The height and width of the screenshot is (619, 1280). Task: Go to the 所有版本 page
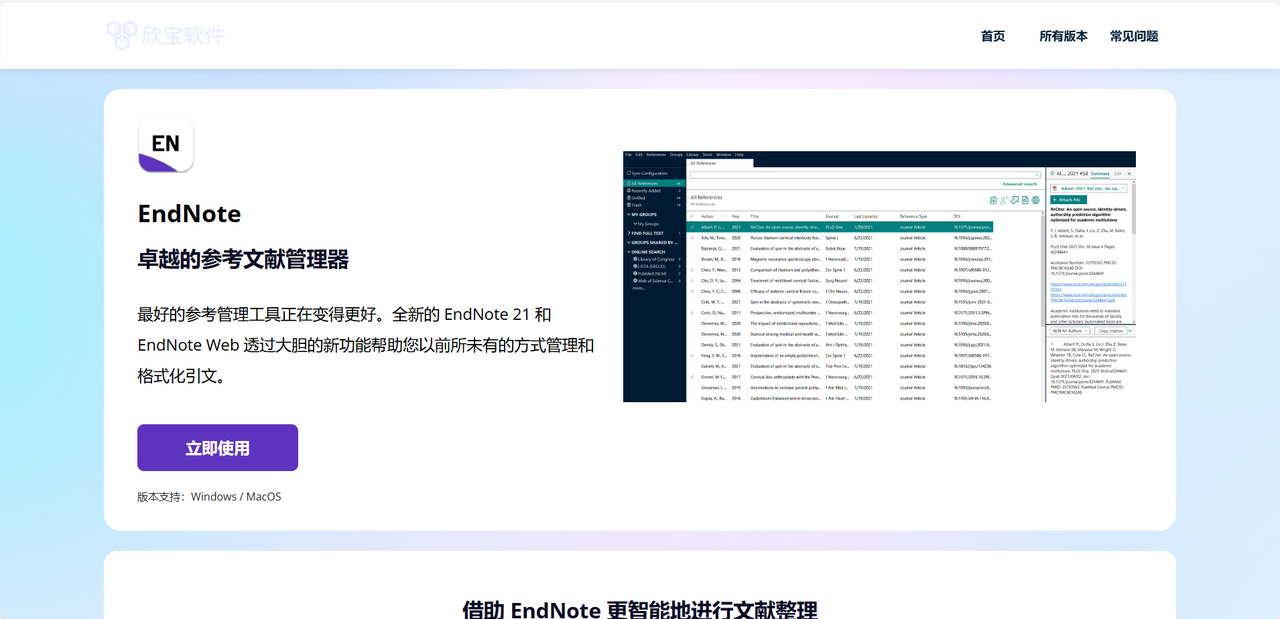tap(1063, 36)
